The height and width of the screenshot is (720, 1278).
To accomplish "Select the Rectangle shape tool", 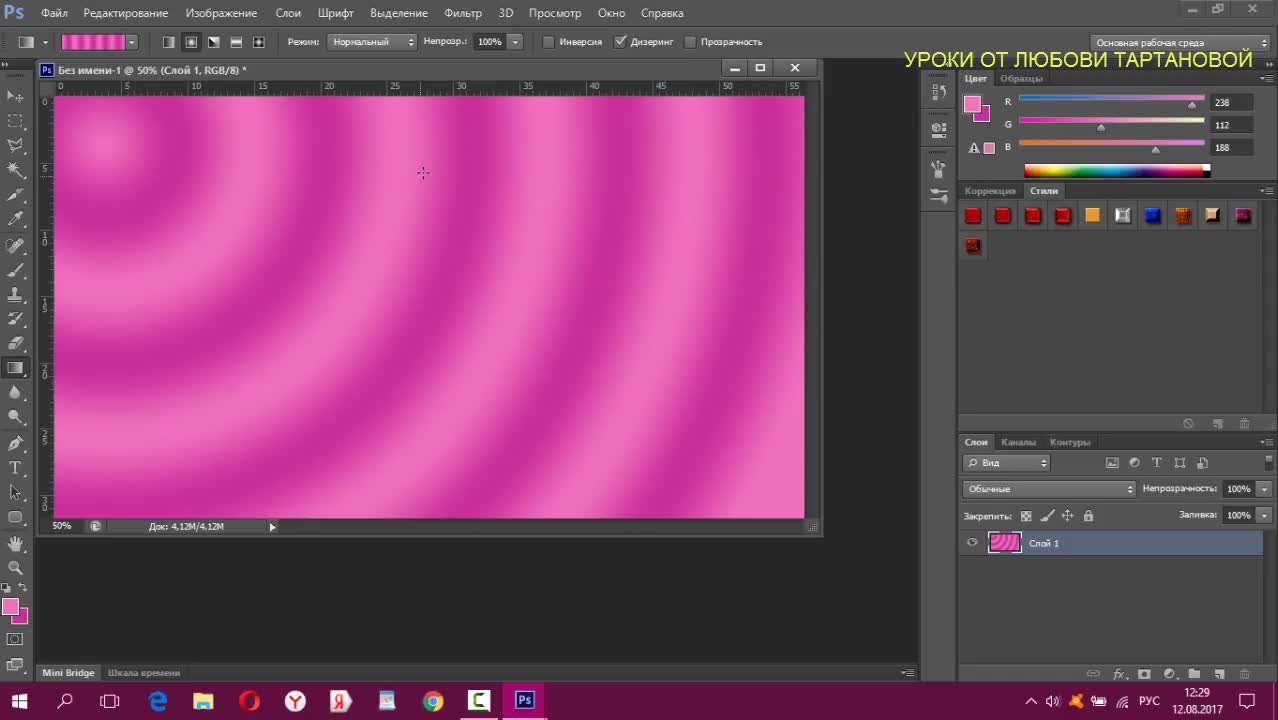I will click(x=15, y=518).
